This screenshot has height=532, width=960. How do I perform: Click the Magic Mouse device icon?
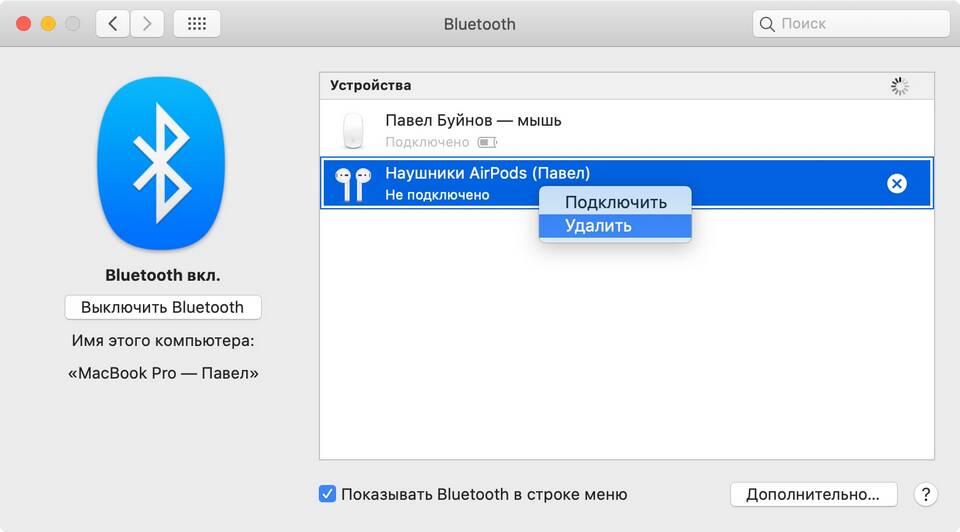coord(353,130)
